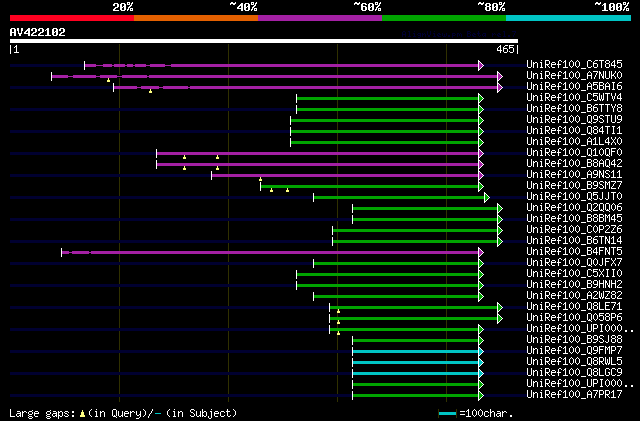The height and width of the screenshot is (421, 640).
Task: Click the red 20% identity legend segment
Action: 72,18
